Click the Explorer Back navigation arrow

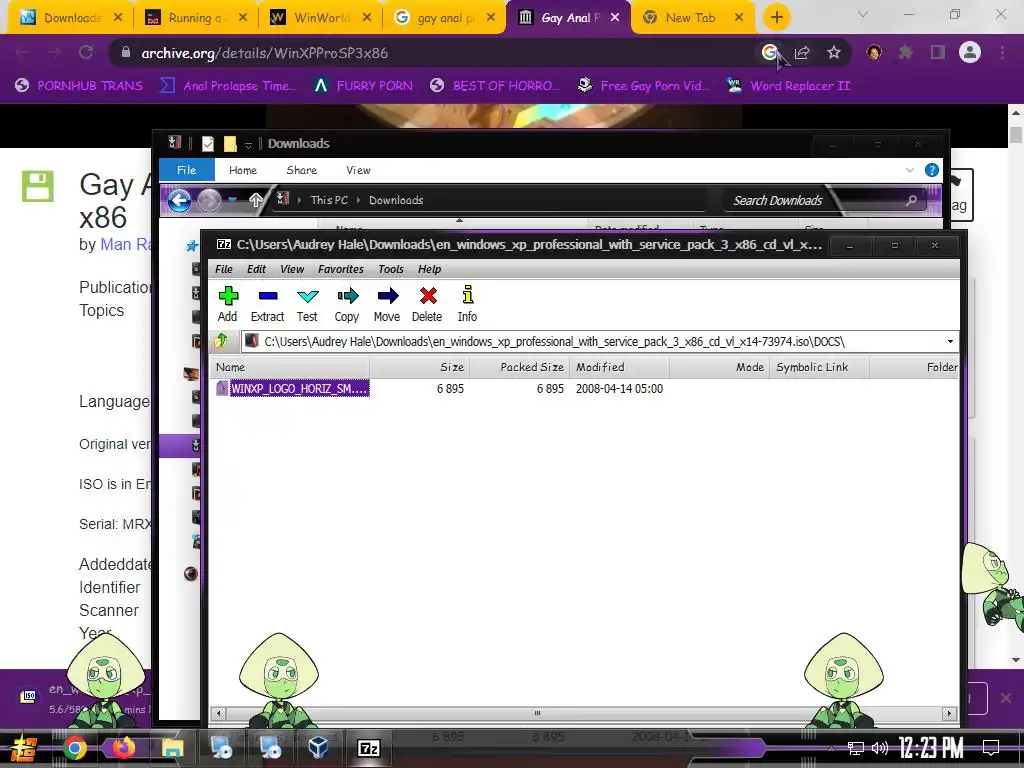[x=180, y=200]
